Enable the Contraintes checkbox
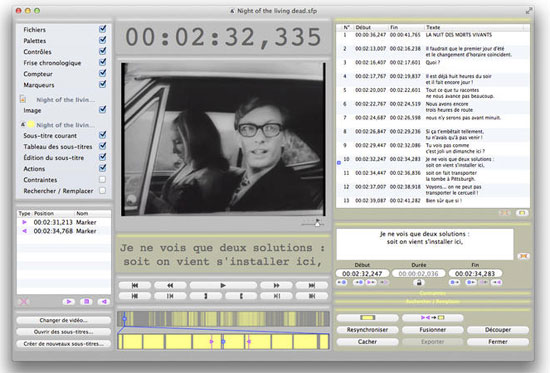Viewport: 550px width, 373px height. coord(102,179)
